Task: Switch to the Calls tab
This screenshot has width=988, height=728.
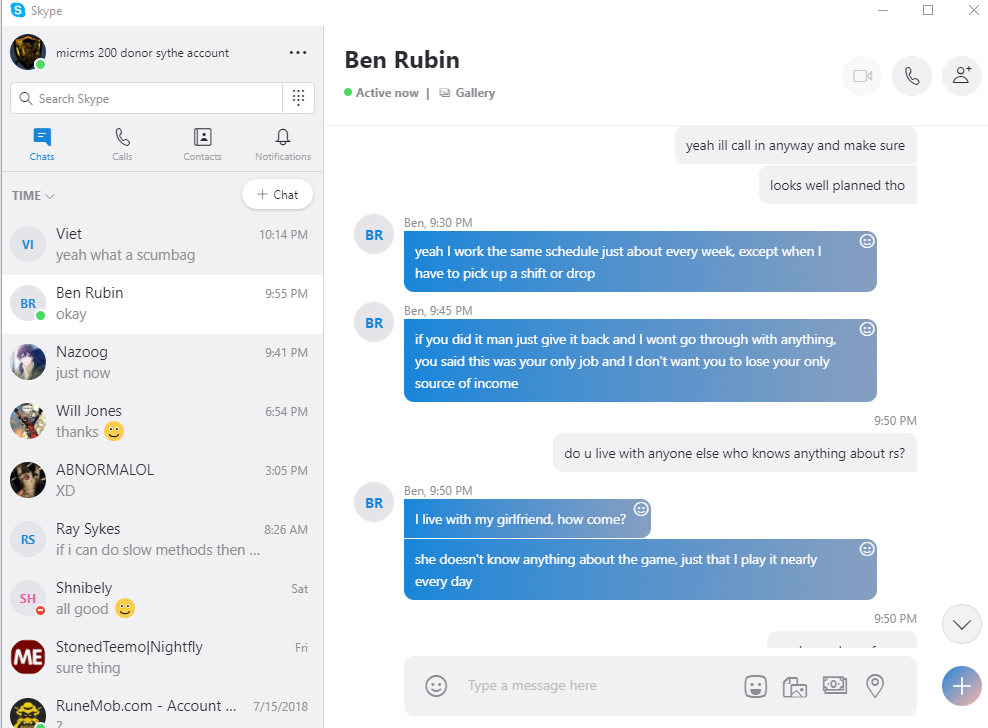Action: click(122, 144)
